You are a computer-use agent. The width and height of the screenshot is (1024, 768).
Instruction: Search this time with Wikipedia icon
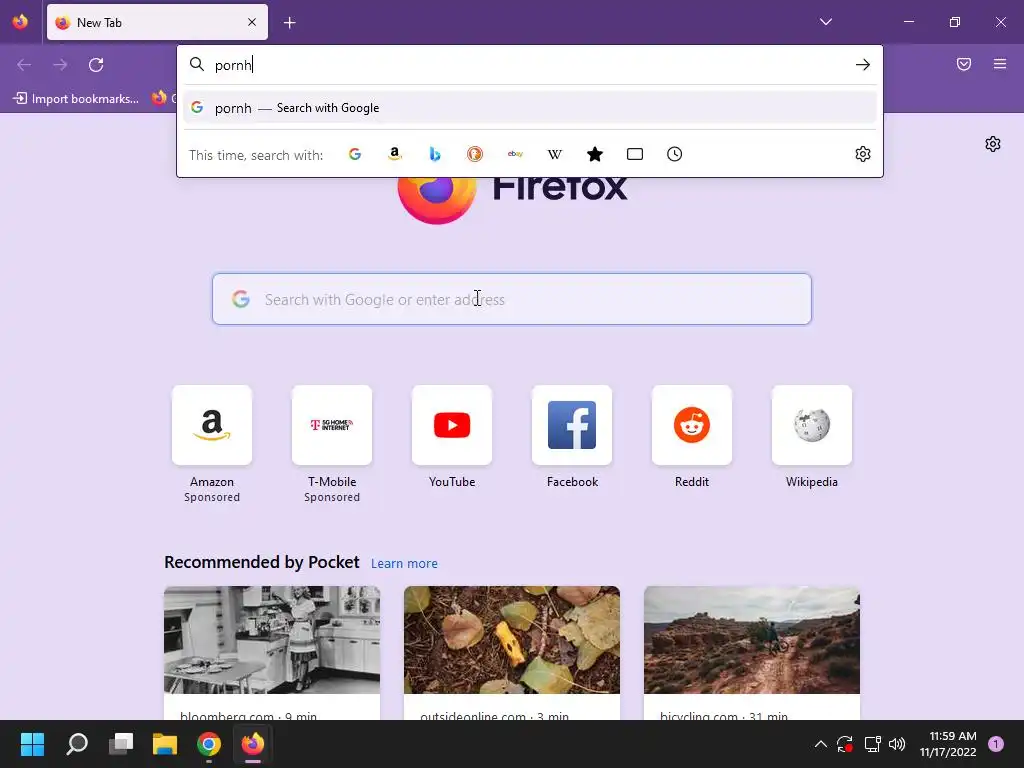tap(554, 154)
